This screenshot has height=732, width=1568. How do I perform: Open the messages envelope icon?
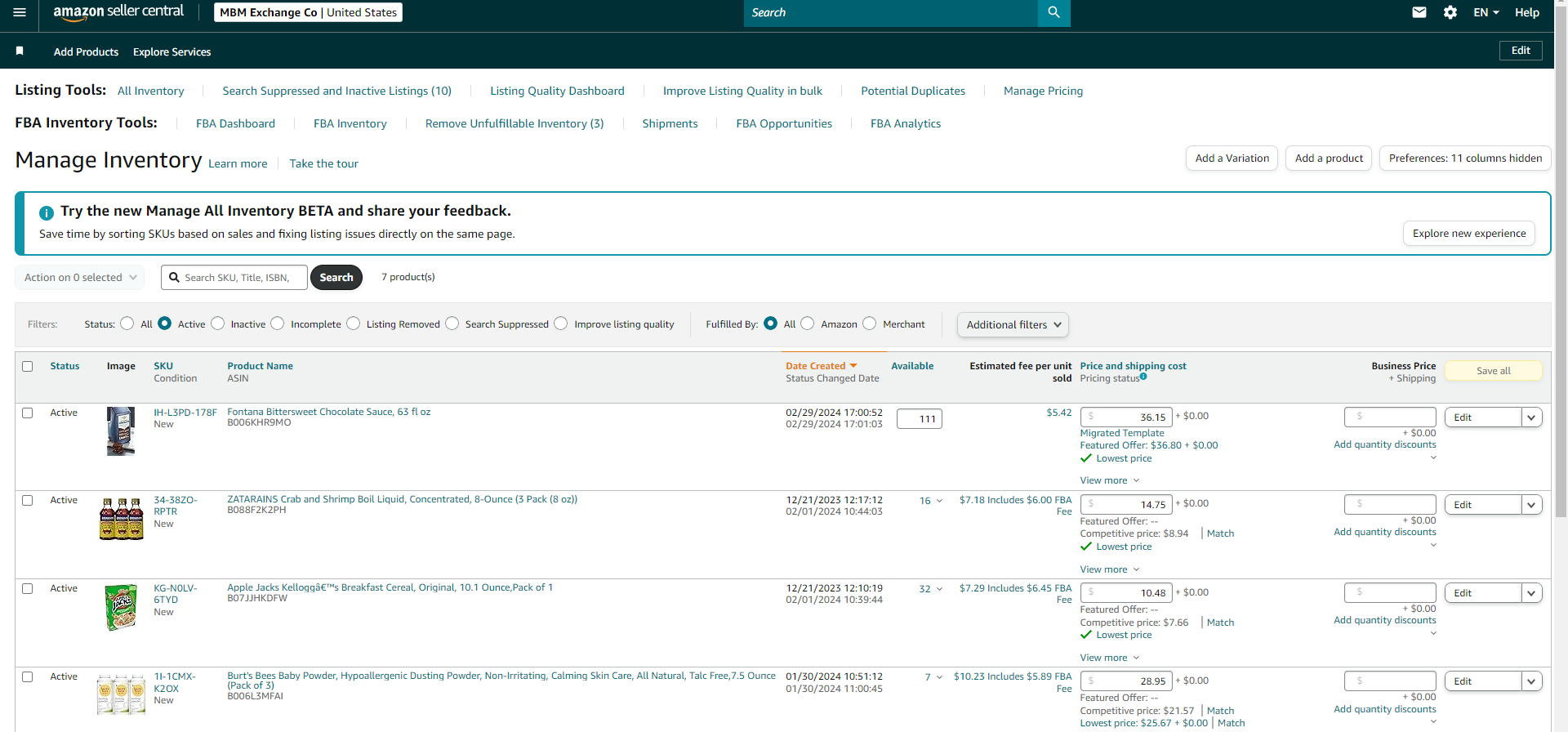(x=1419, y=12)
